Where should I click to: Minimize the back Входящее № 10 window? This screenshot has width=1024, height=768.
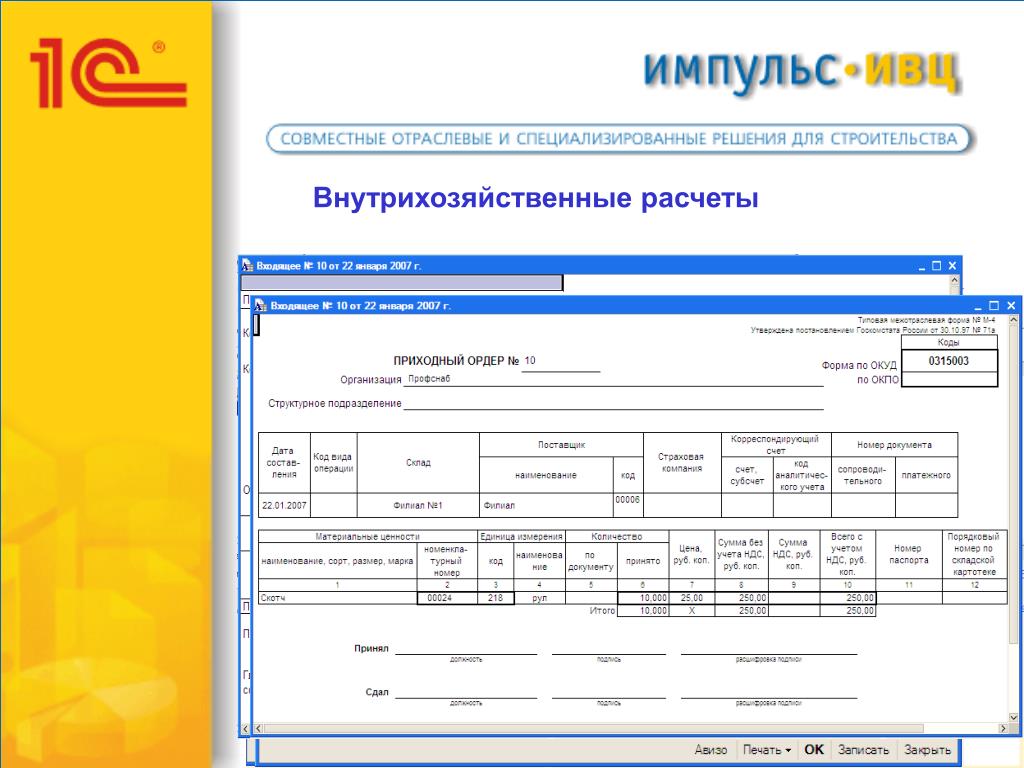(x=921, y=266)
